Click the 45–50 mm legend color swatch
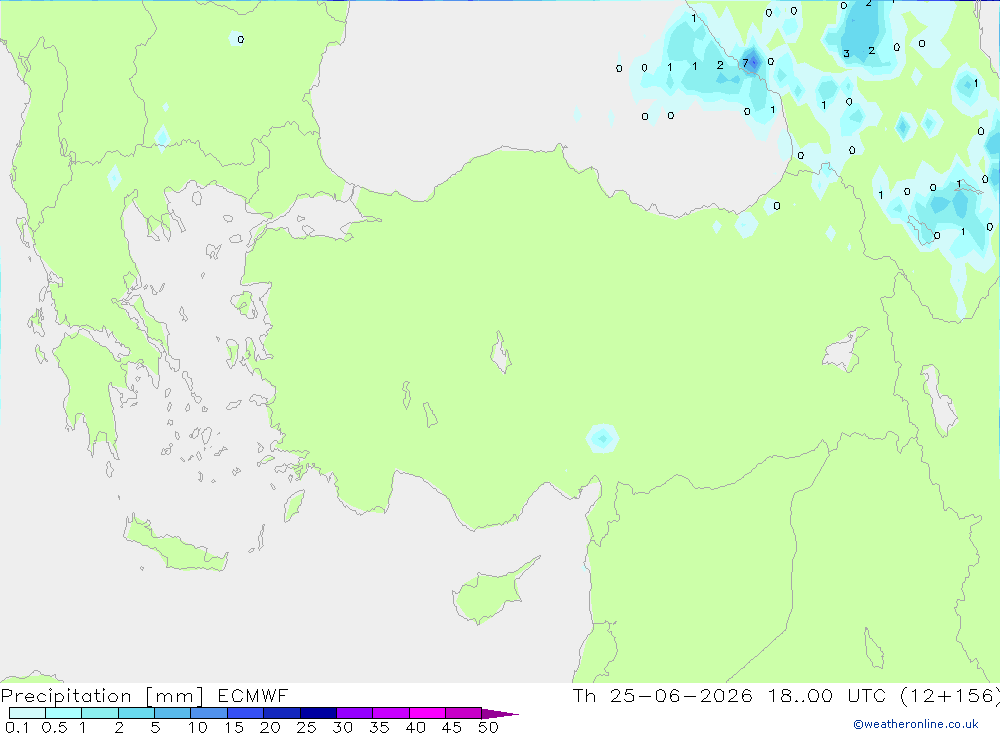1000x733 pixels. [464, 713]
